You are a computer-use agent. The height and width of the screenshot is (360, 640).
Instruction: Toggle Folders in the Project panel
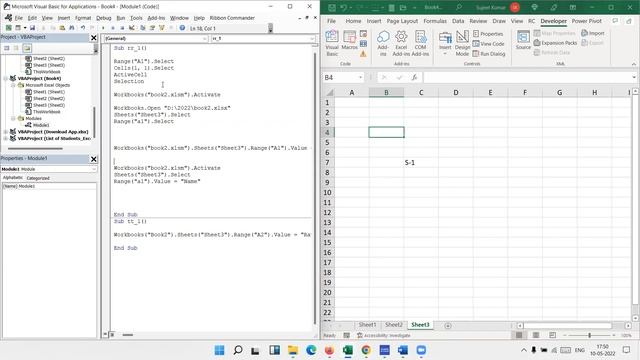pyautogui.click(x=27, y=48)
